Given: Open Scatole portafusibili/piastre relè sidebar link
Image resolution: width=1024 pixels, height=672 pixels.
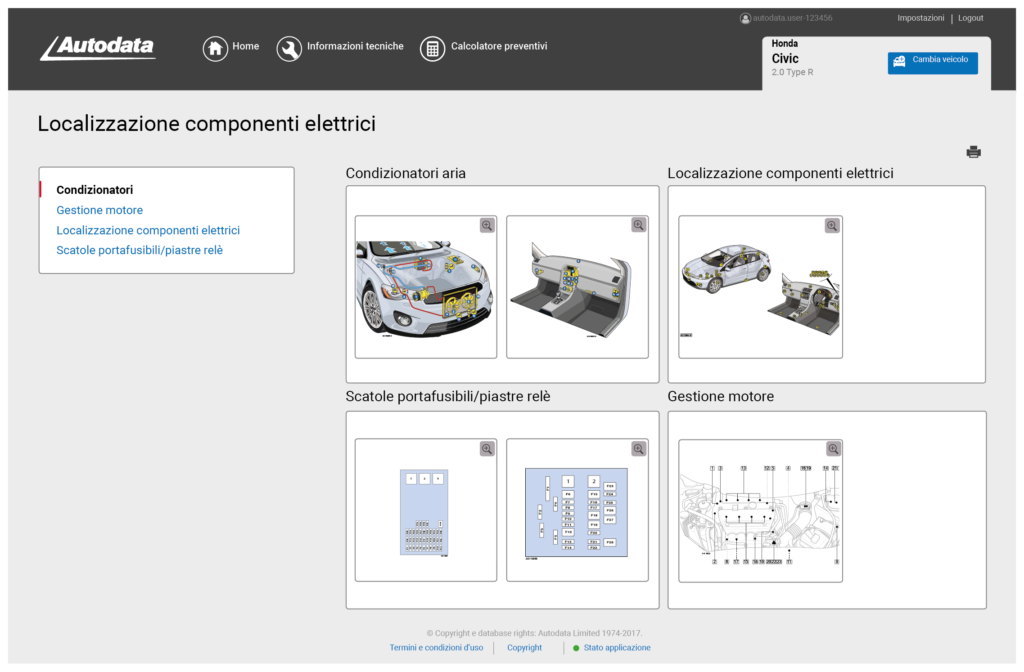Looking at the screenshot, I should (x=139, y=250).
